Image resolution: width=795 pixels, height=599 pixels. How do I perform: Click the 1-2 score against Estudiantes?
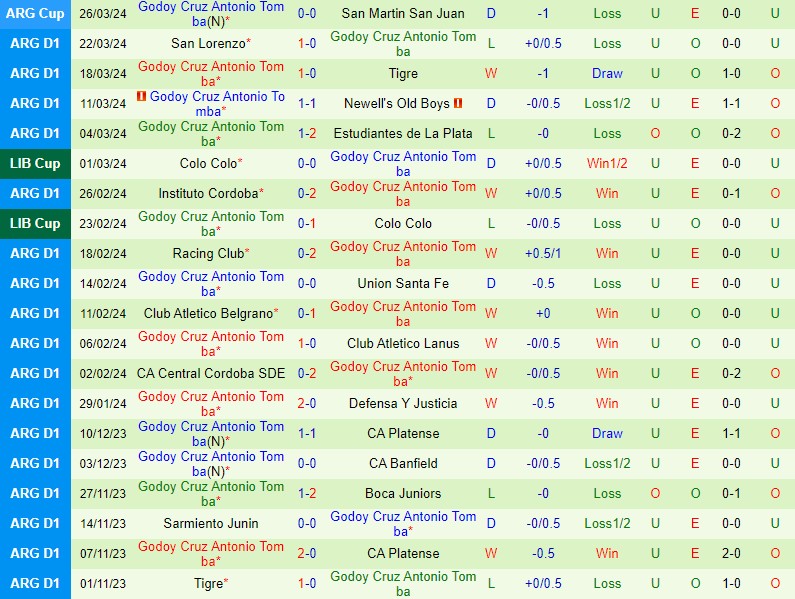point(307,133)
